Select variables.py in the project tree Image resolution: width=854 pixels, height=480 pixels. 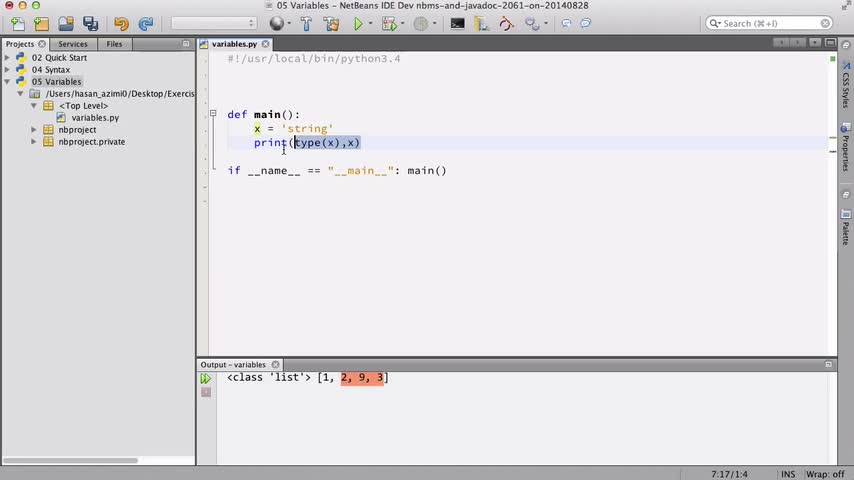click(x=95, y=118)
